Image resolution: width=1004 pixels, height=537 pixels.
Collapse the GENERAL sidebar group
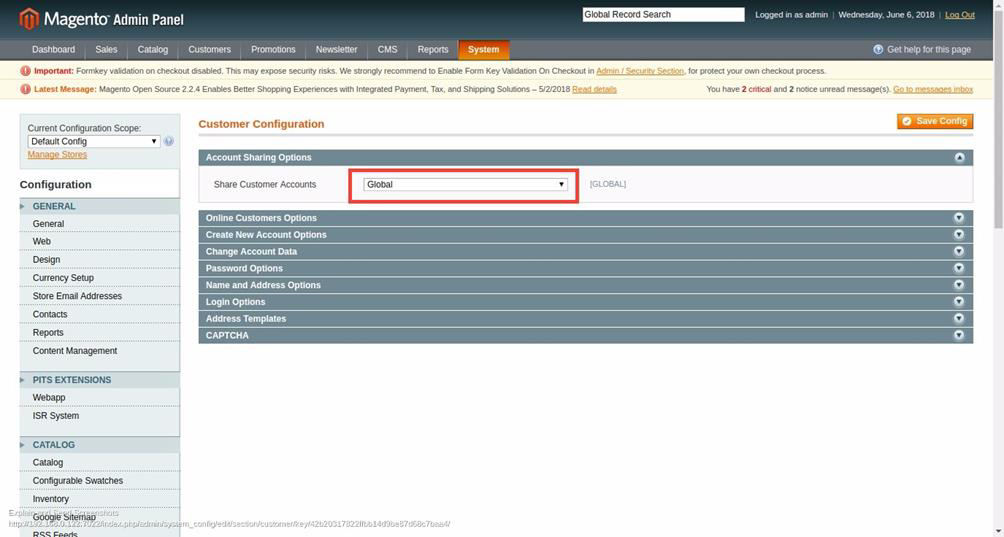coord(54,206)
